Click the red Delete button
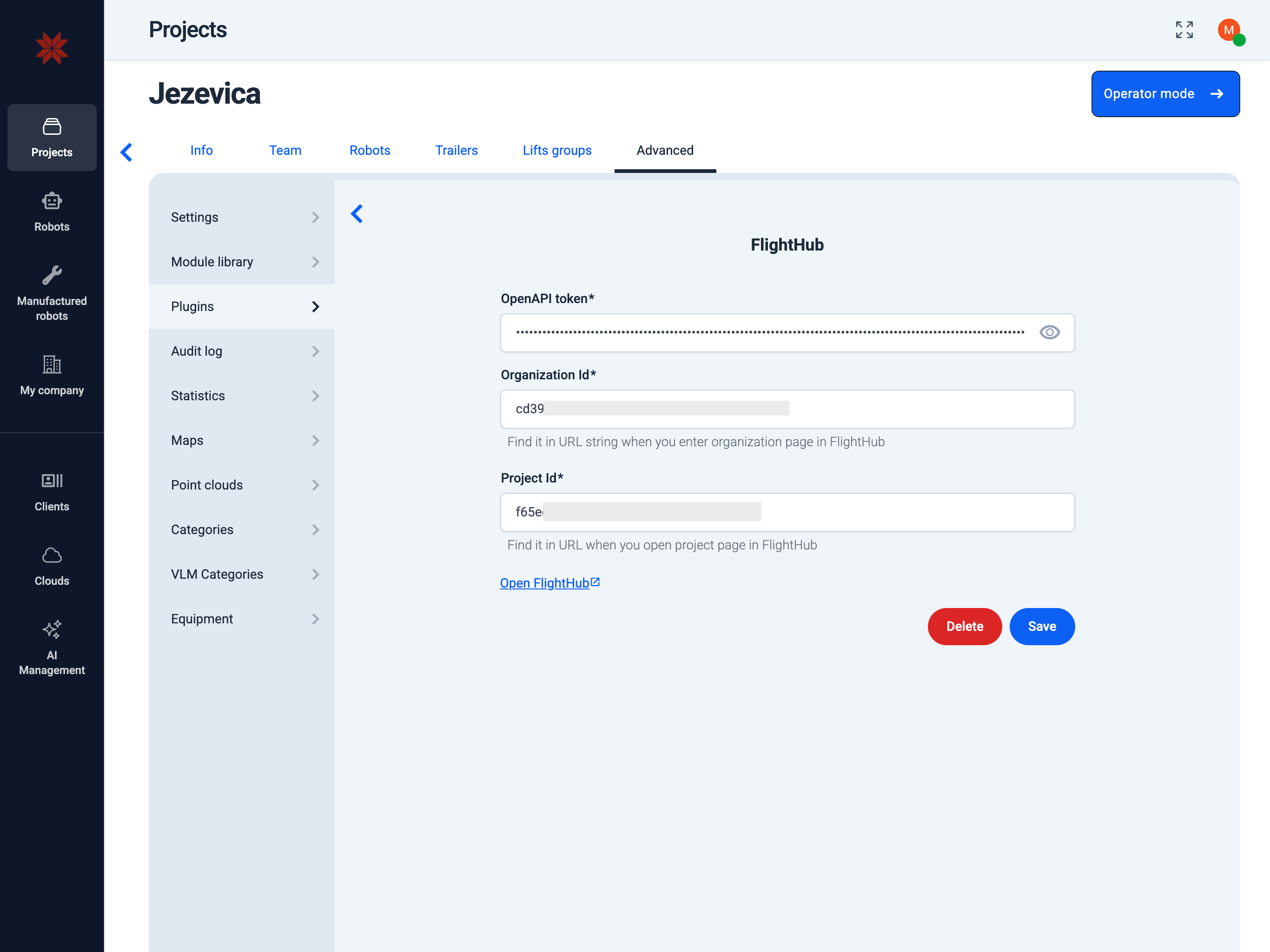The height and width of the screenshot is (952, 1270). point(965,627)
